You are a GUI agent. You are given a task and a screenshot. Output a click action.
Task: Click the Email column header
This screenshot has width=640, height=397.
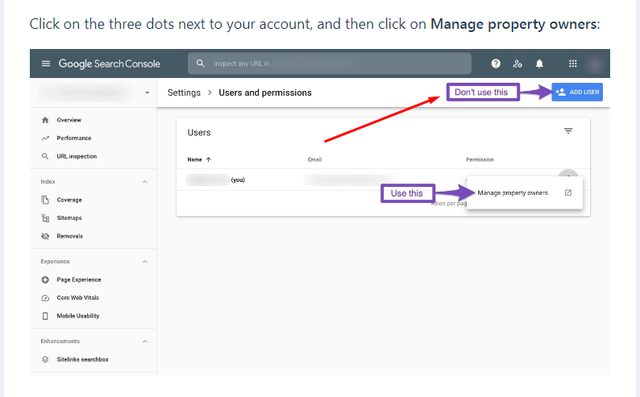(x=315, y=160)
